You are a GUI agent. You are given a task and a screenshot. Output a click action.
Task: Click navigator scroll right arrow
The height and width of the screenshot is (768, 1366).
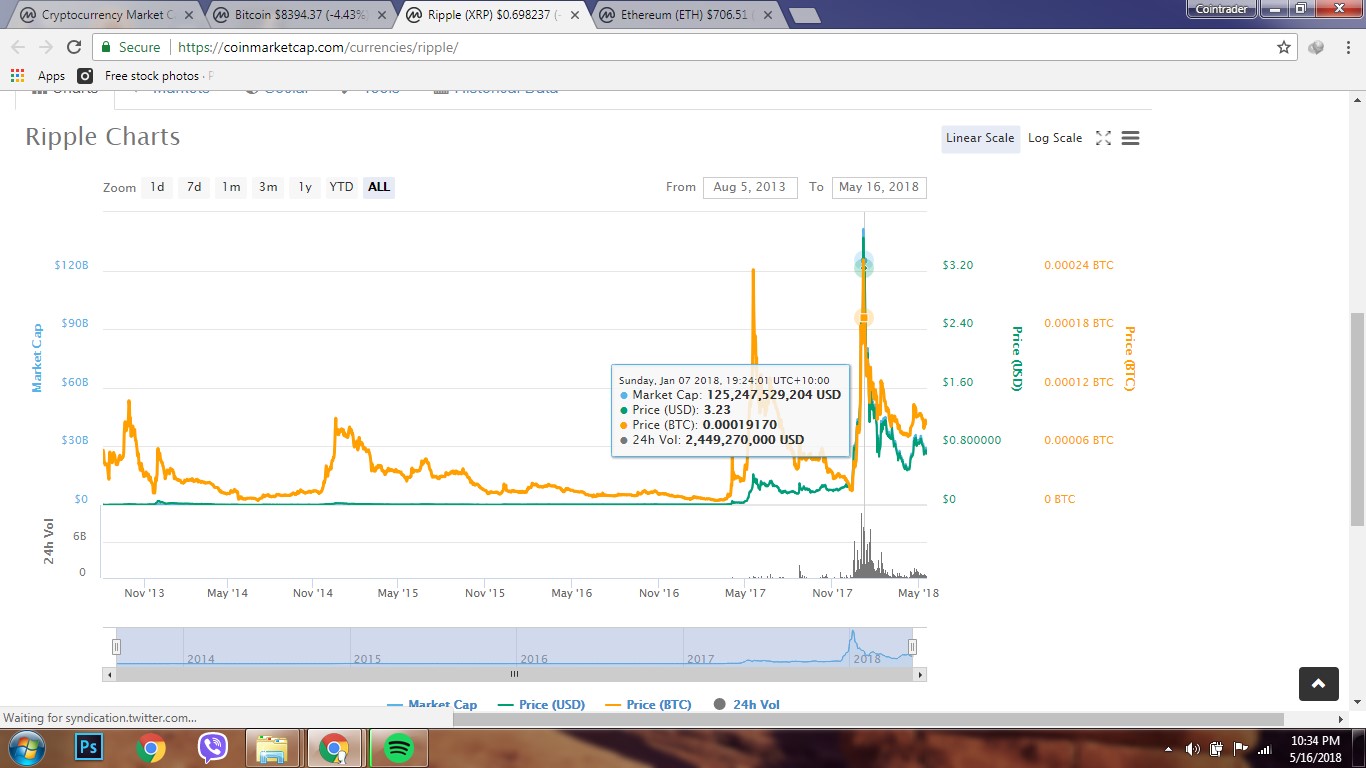(x=920, y=675)
